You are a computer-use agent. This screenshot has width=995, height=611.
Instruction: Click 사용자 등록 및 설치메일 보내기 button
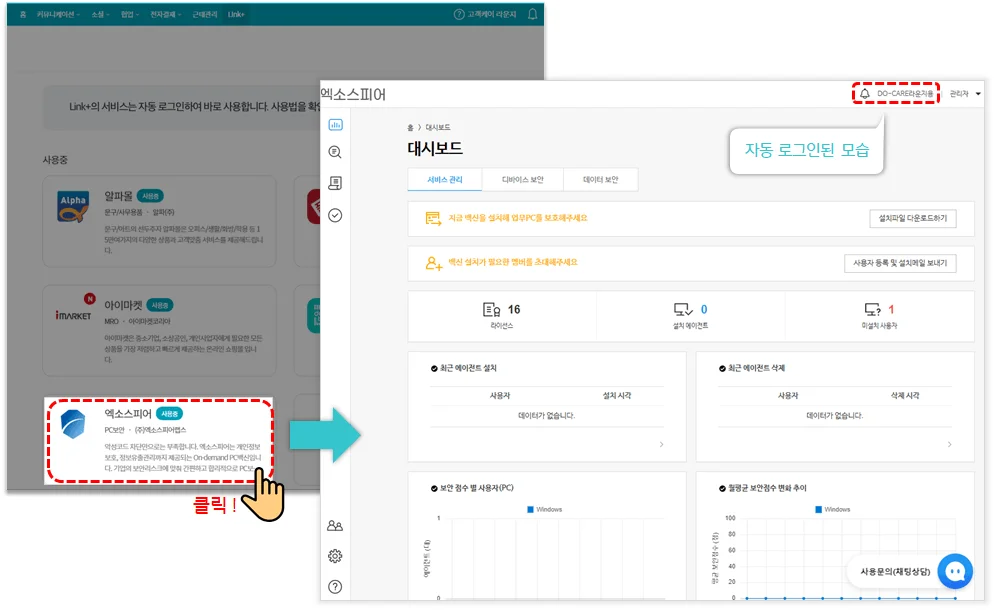[900, 263]
